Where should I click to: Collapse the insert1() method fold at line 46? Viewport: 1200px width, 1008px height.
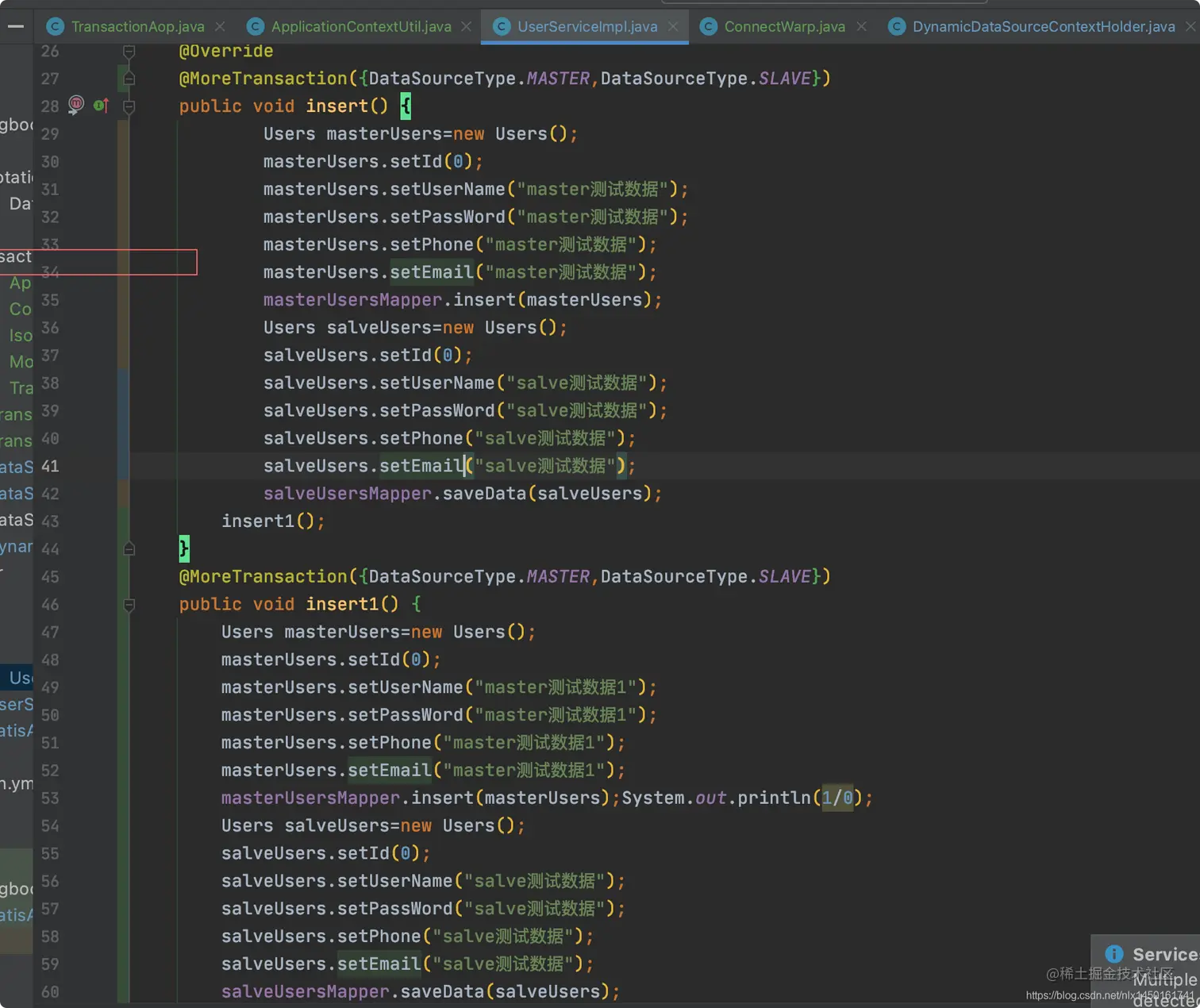click(129, 605)
